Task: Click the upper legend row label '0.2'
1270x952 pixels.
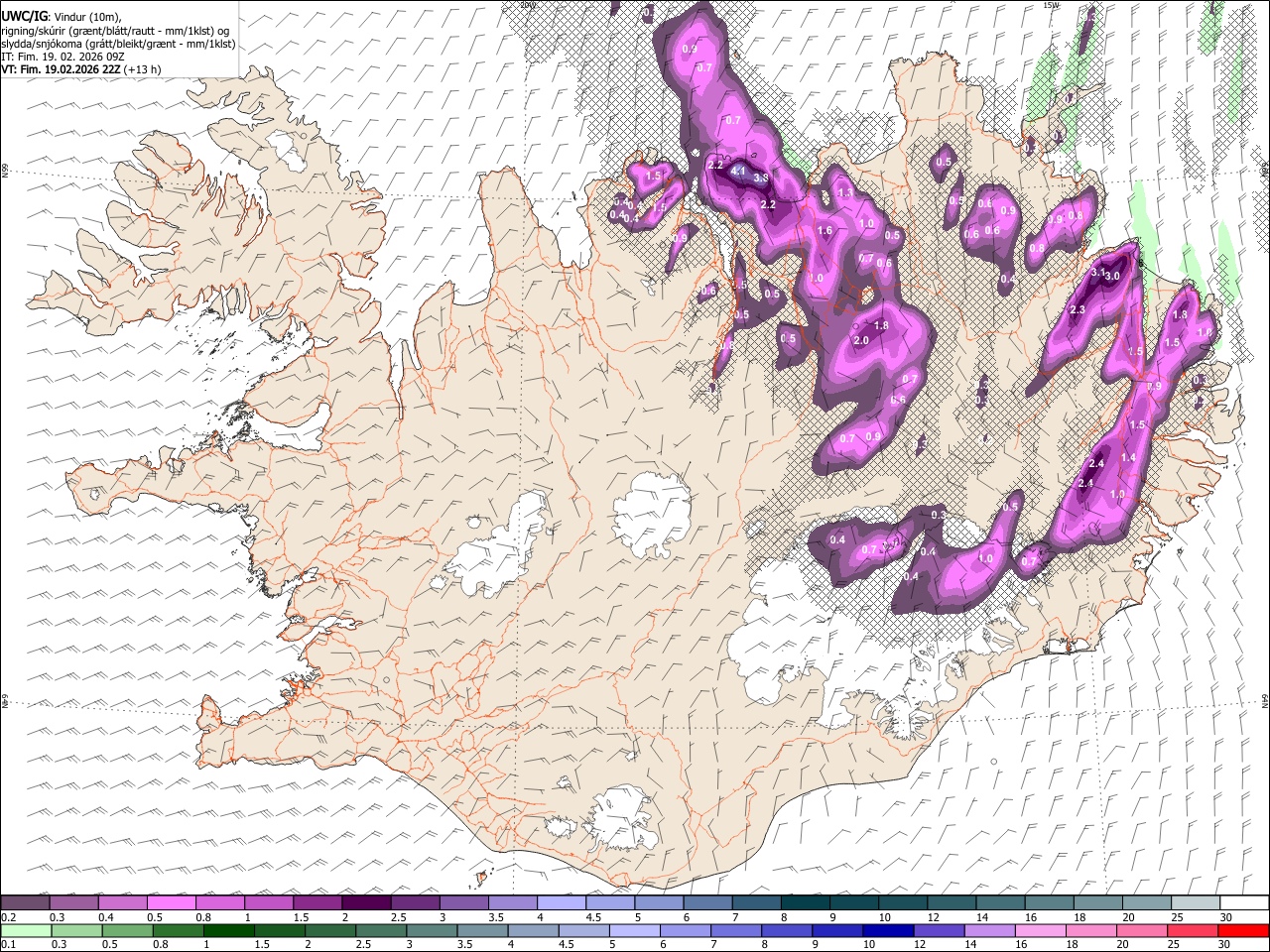Action: tap(8, 916)
